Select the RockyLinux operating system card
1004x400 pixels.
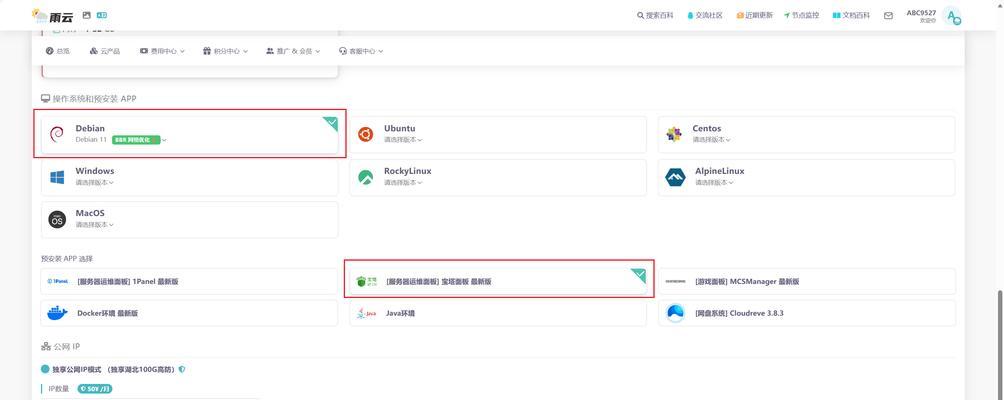(x=498, y=177)
